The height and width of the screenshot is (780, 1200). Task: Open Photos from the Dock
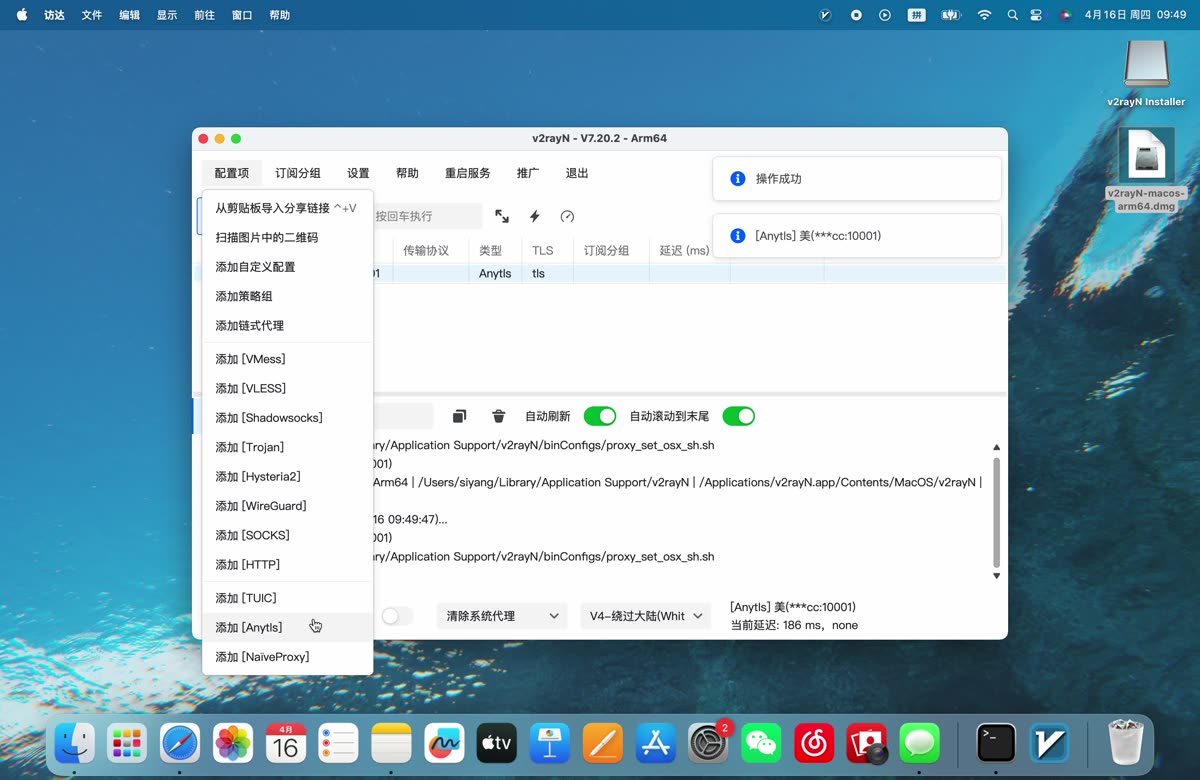click(x=233, y=743)
